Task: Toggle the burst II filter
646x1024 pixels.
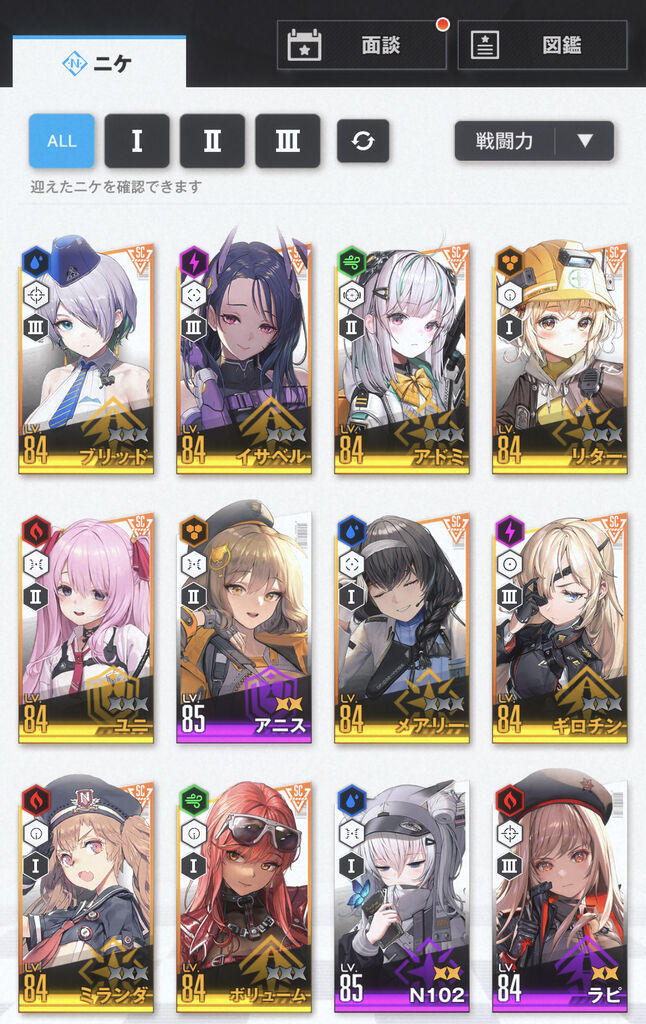Action: (212, 140)
